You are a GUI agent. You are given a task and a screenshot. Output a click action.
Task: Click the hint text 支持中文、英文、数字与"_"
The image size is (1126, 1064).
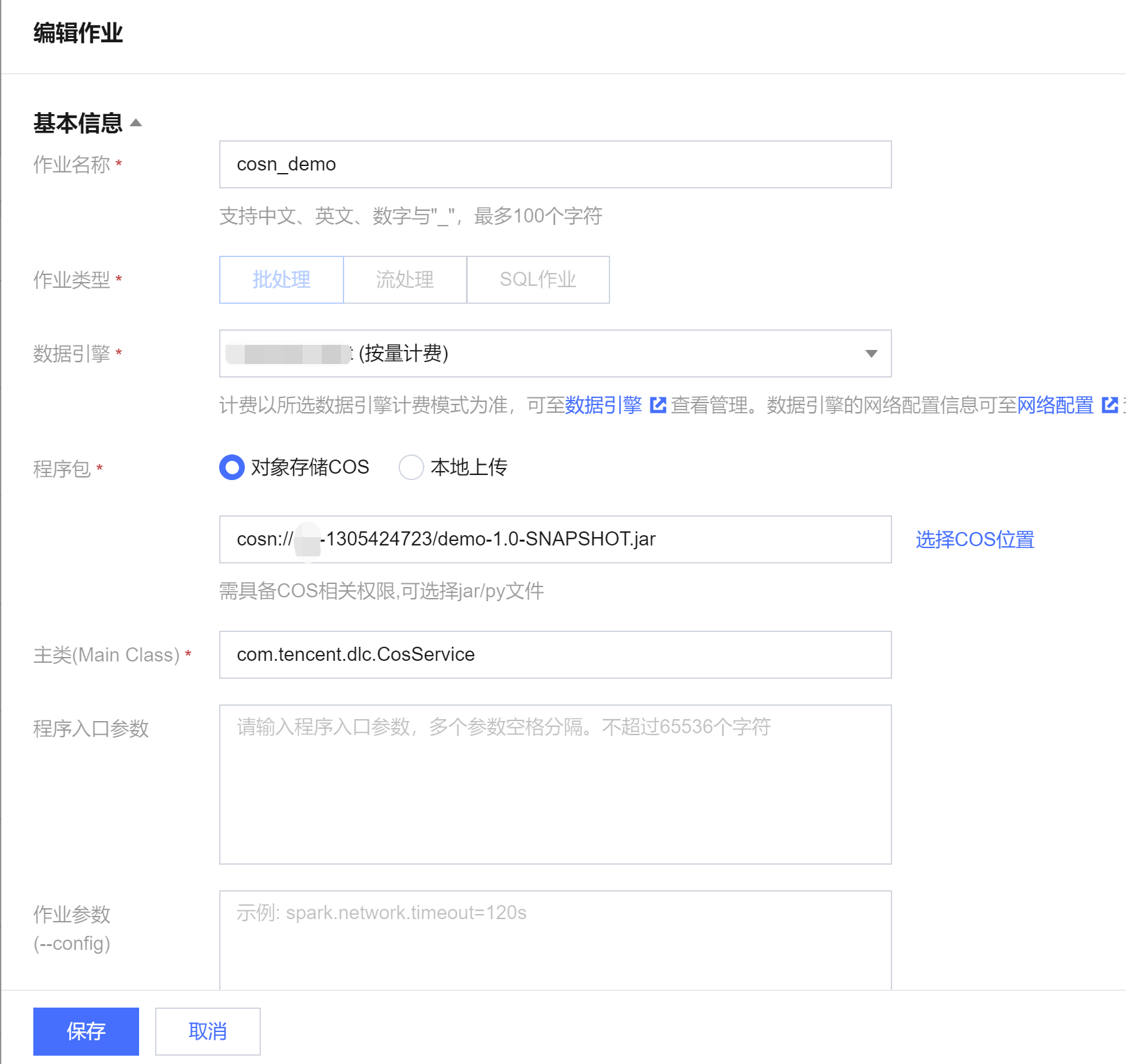pyautogui.click(x=411, y=216)
